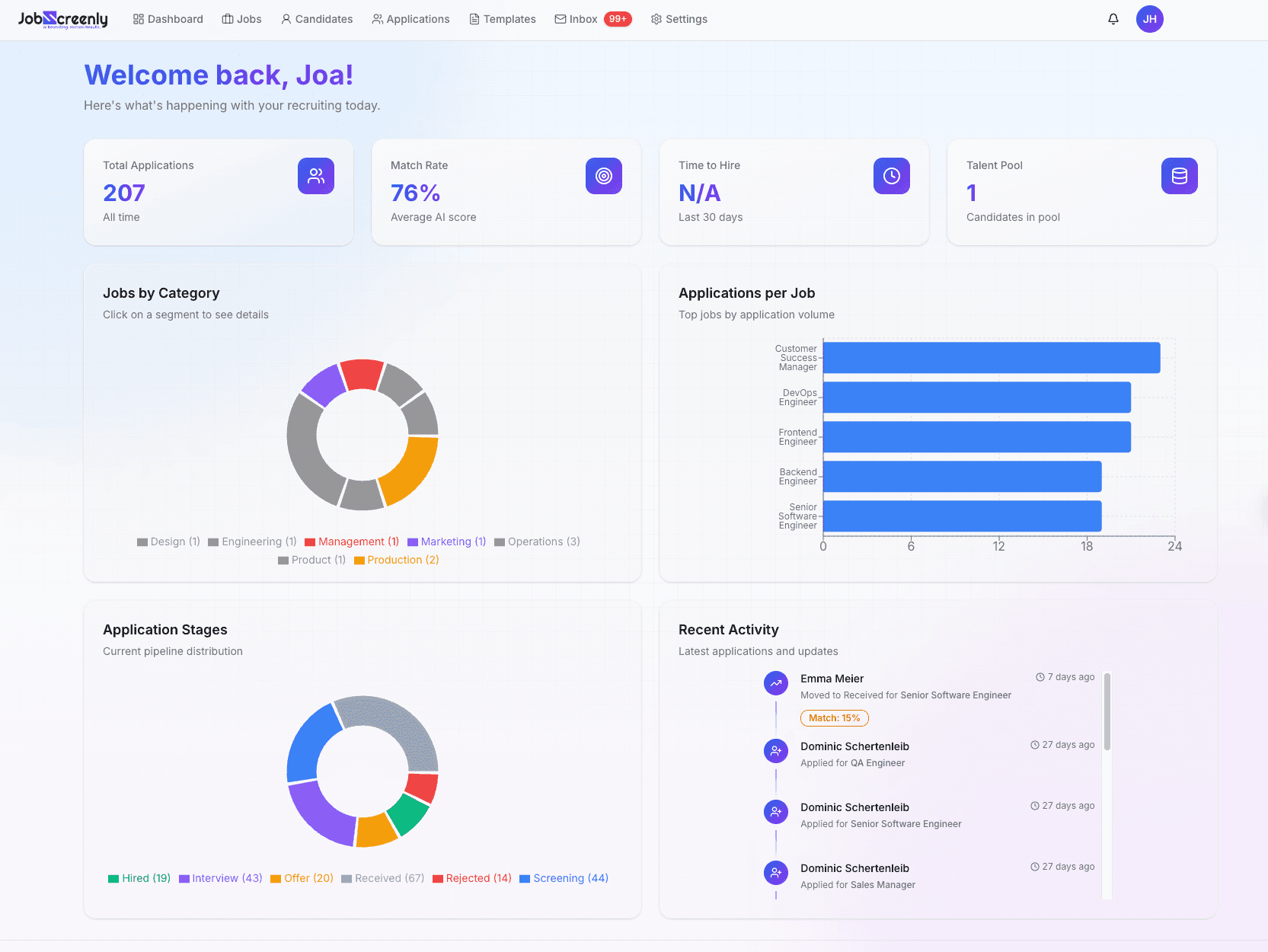Click the Talent Pool database icon

coord(1179,176)
